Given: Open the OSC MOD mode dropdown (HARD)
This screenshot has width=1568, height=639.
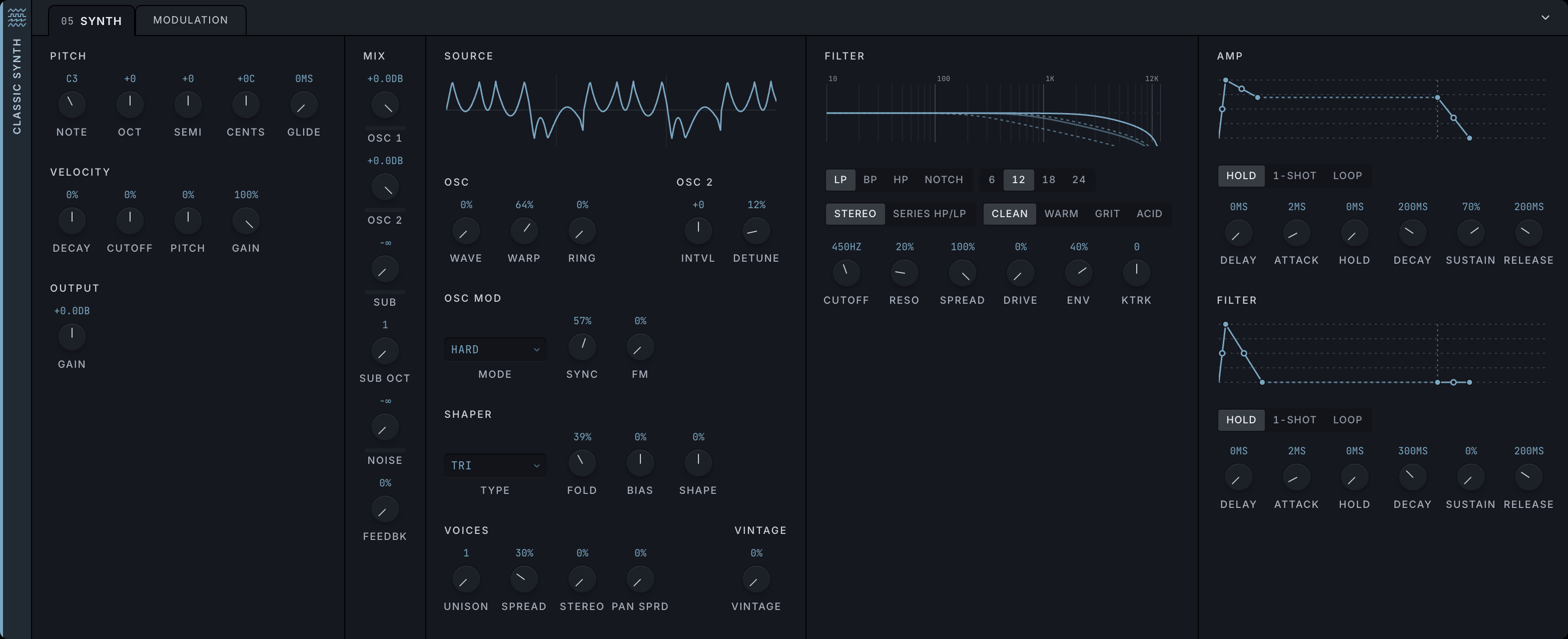Looking at the screenshot, I should tap(495, 349).
